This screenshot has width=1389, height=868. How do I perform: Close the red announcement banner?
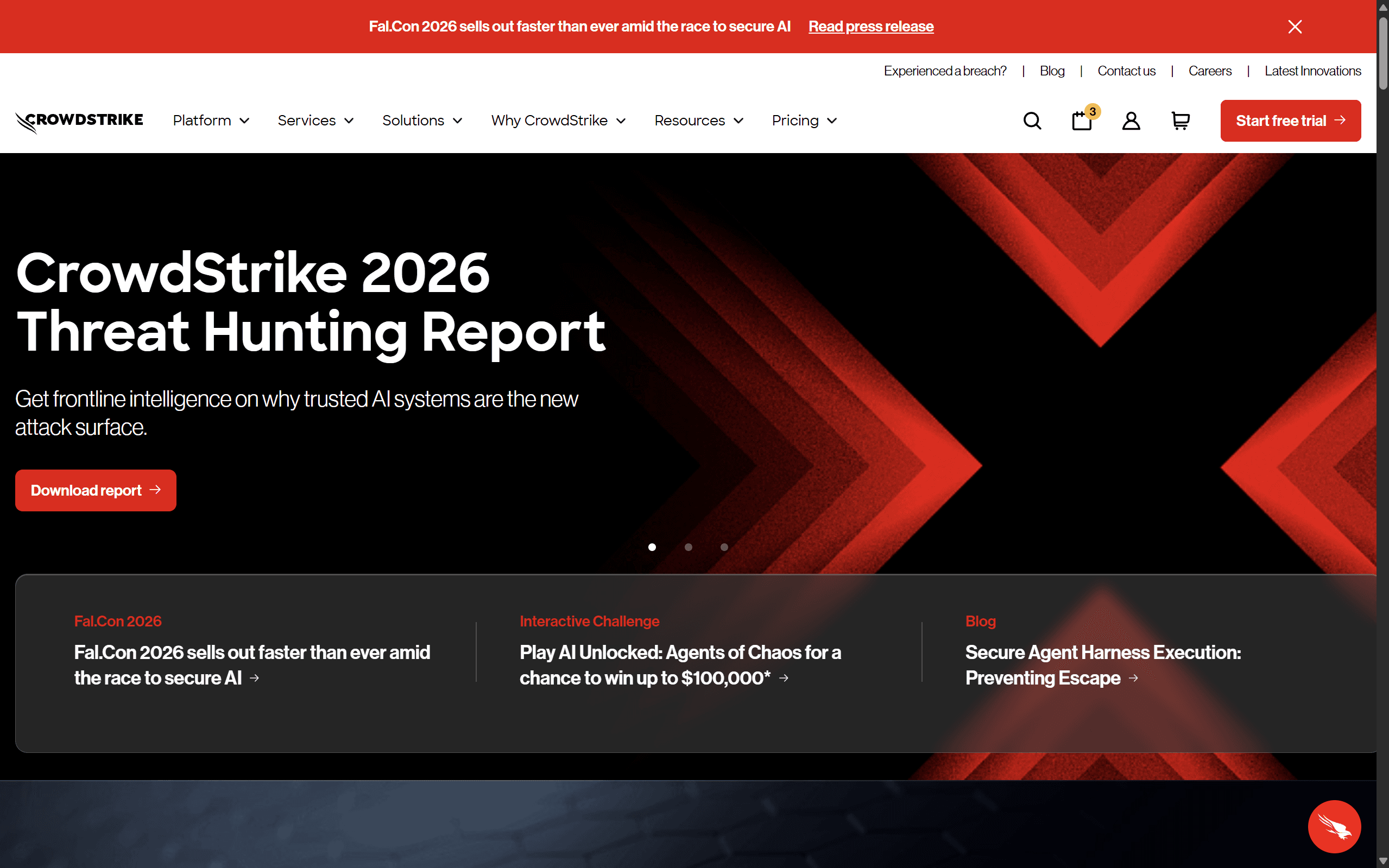click(x=1295, y=27)
